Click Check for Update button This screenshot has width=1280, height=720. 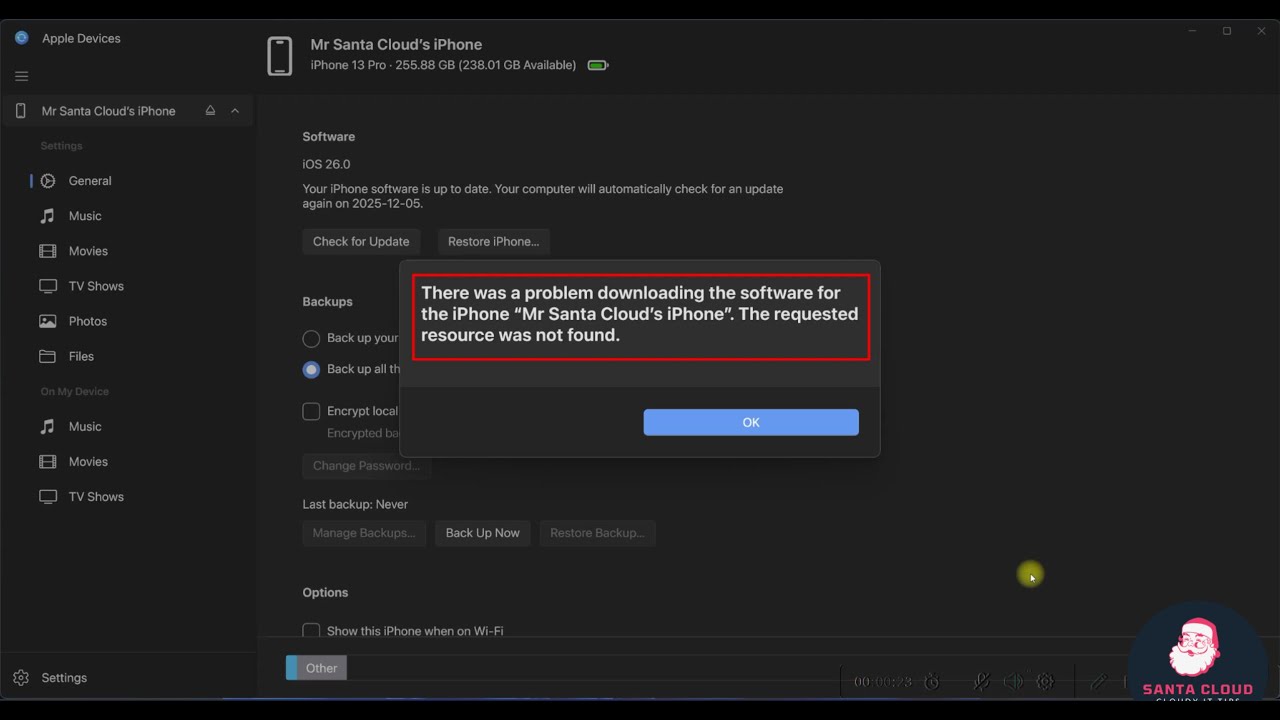361,241
